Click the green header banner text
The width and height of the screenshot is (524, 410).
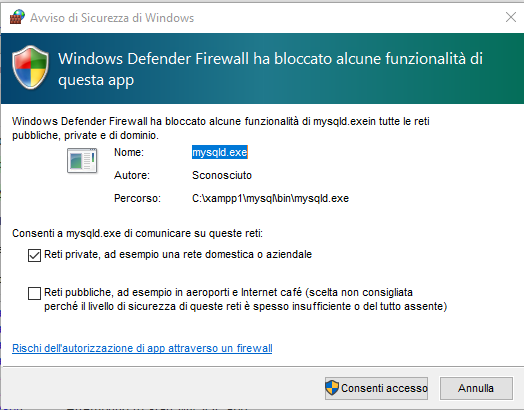(x=270, y=70)
